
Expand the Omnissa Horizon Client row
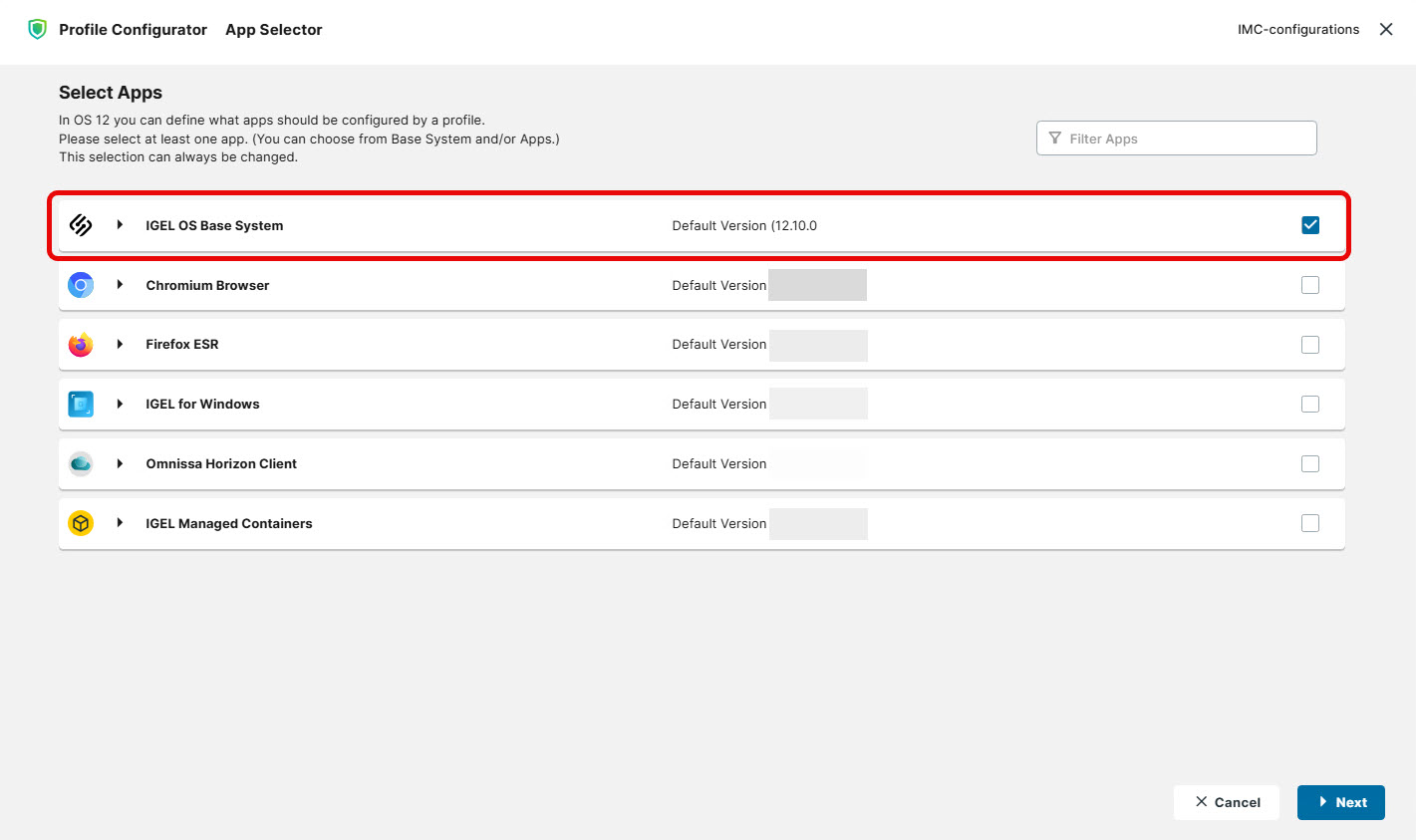(x=120, y=463)
